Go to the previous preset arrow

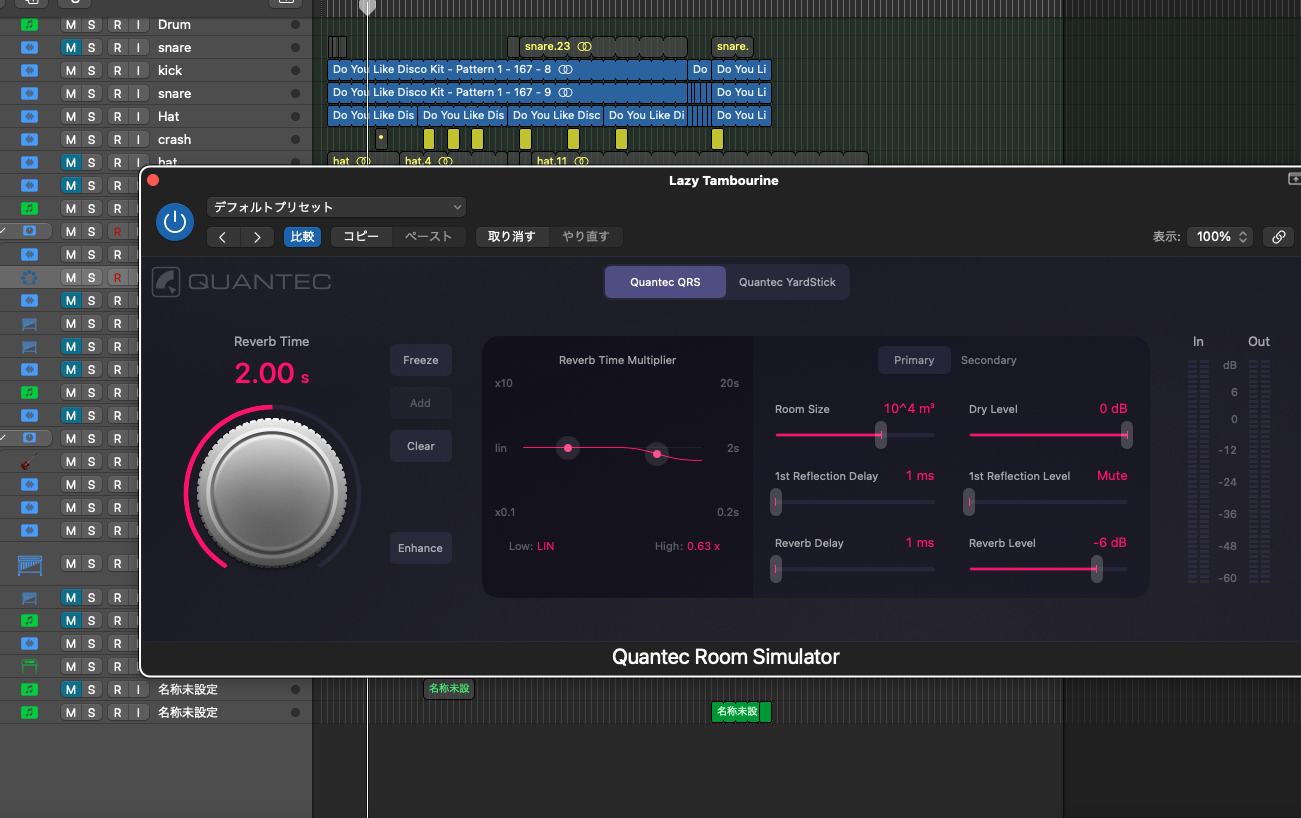coord(223,237)
